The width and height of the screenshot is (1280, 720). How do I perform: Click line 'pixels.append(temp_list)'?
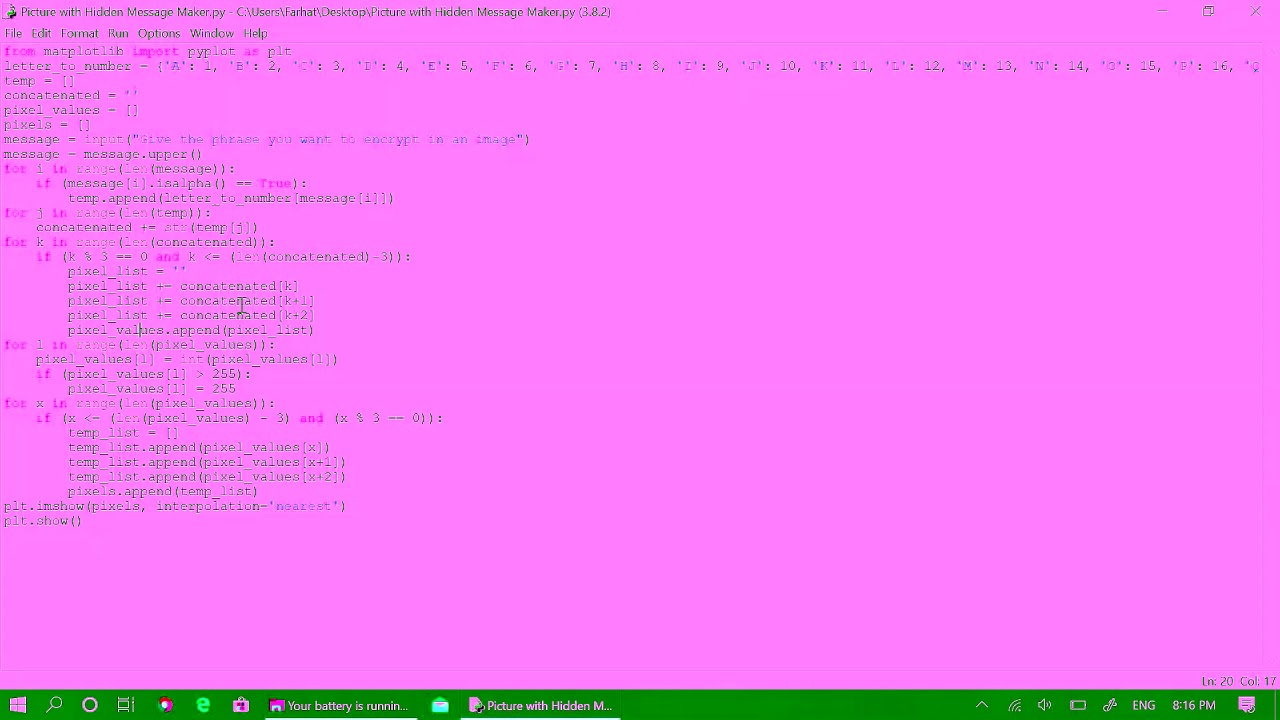coord(163,491)
